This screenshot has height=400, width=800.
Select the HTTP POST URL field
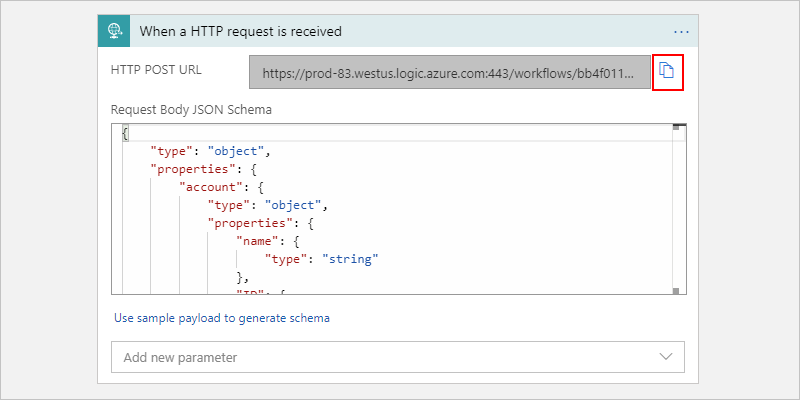pos(450,73)
